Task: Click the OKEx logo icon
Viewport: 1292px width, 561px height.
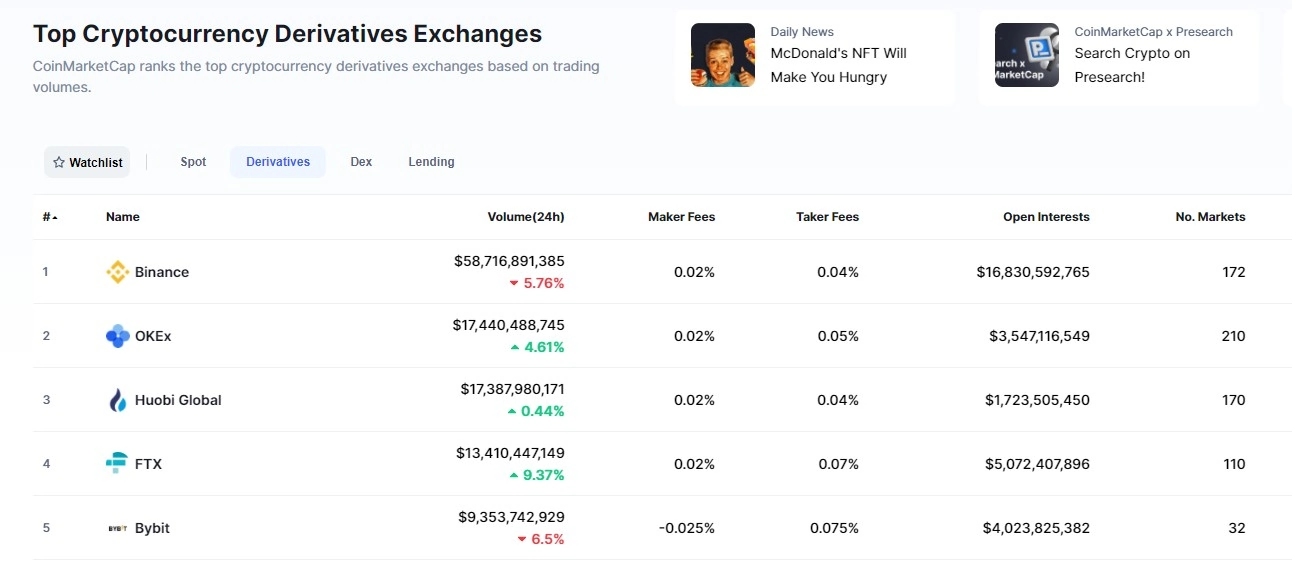Action: point(117,336)
